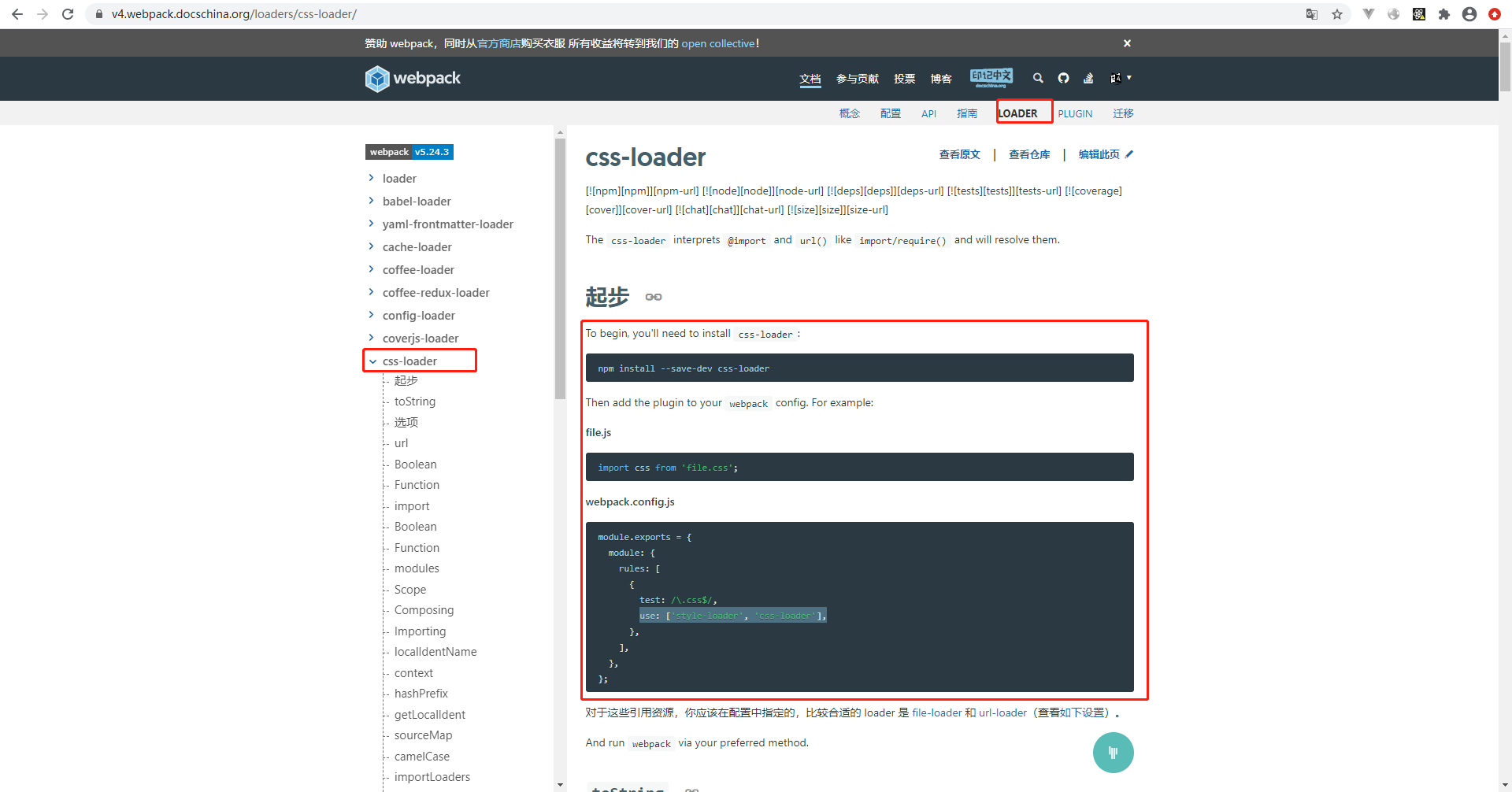Open the extensions puzzle icon
Image resolution: width=1512 pixels, height=792 pixels.
1444,14
